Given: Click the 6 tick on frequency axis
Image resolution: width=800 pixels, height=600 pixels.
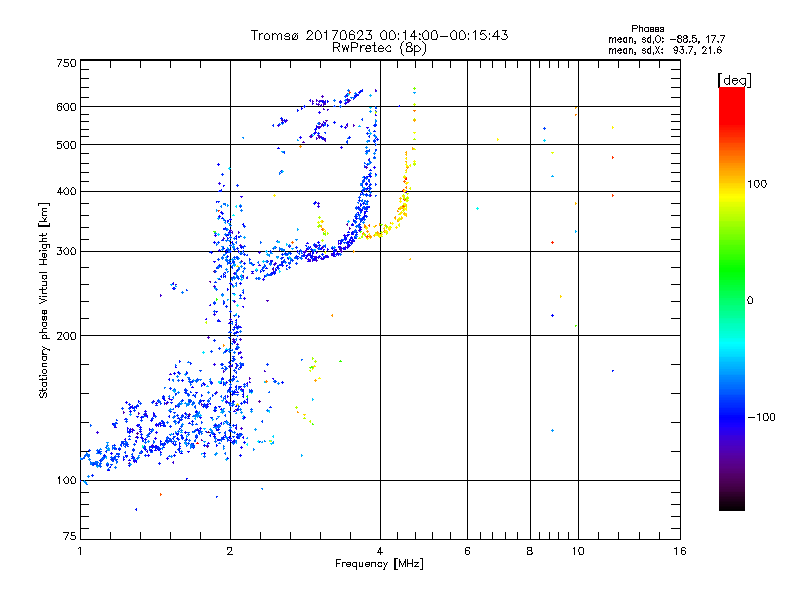Looking at the screenshot, I should (467, 552).
